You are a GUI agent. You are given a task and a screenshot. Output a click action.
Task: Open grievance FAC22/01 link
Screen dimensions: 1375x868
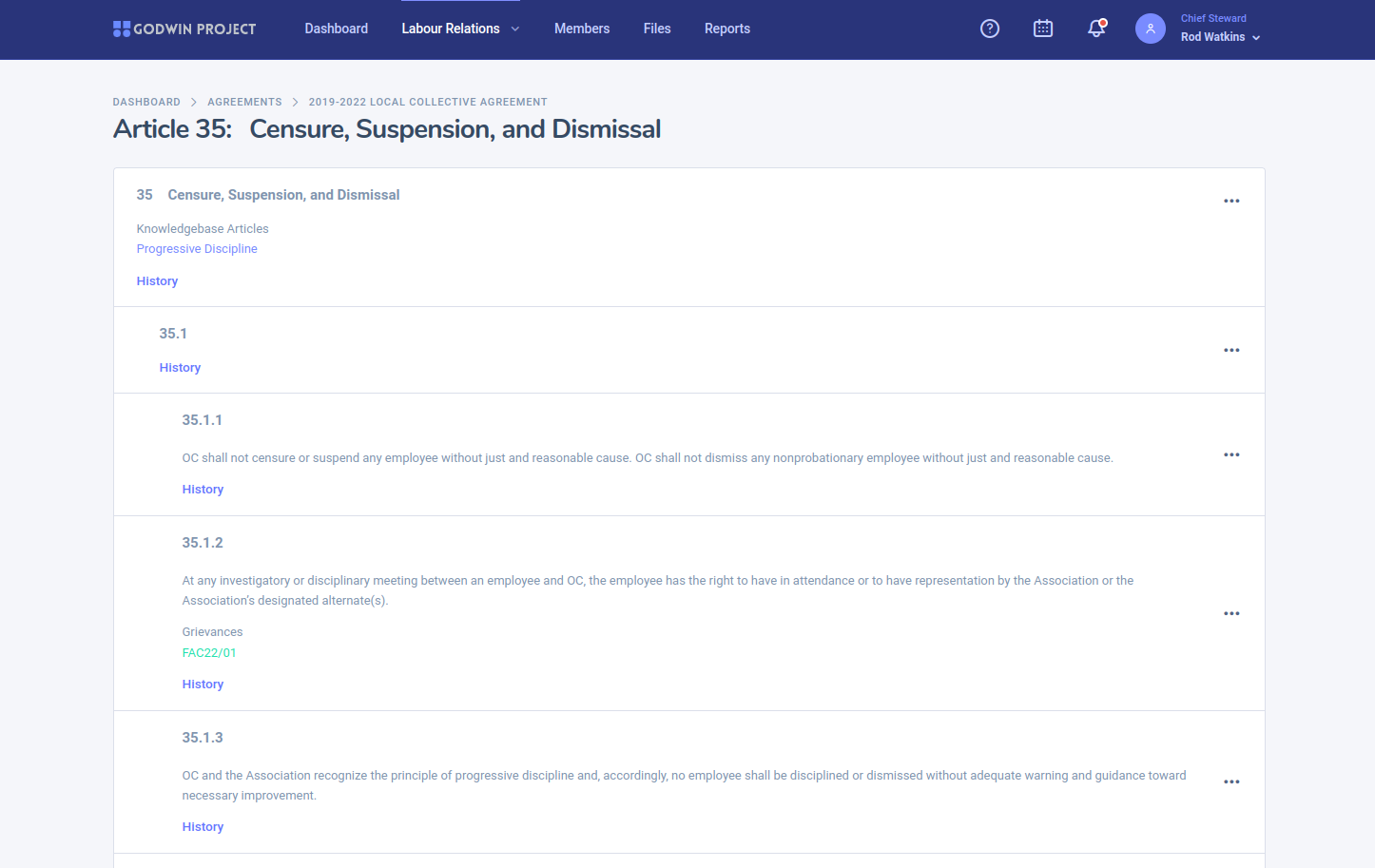click(x=209, y=653)
